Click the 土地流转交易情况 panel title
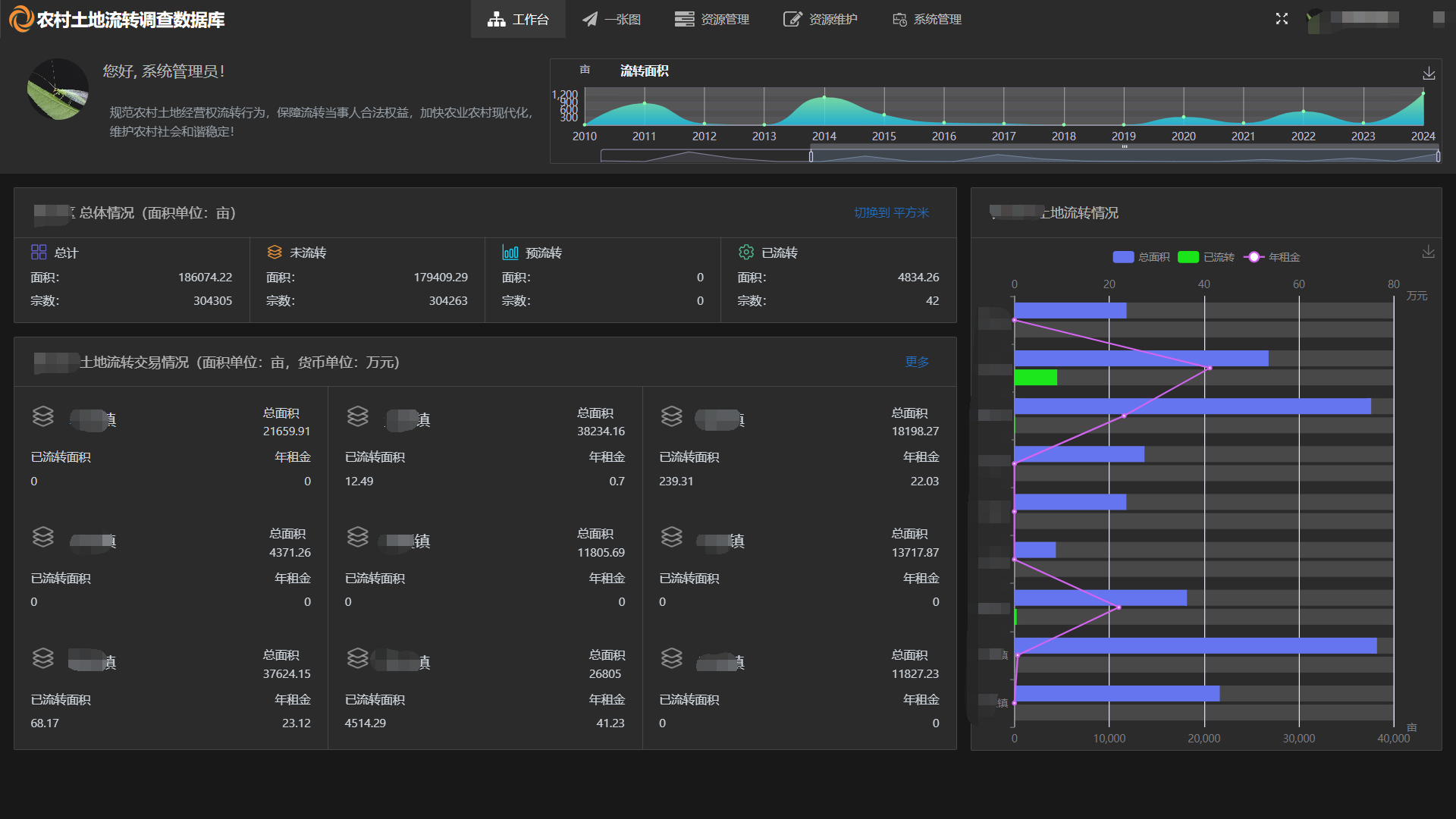1456x819 pixels. pyautogui.click(x=240, y=362)
